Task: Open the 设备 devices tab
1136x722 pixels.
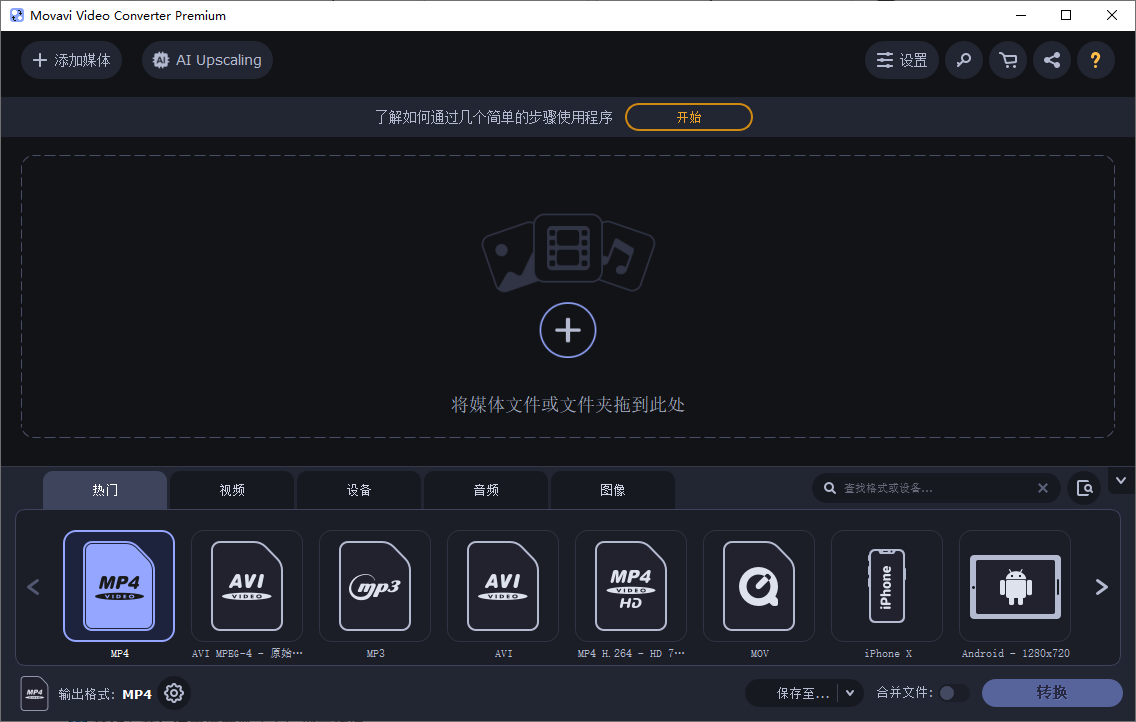Action: [359, 489]
